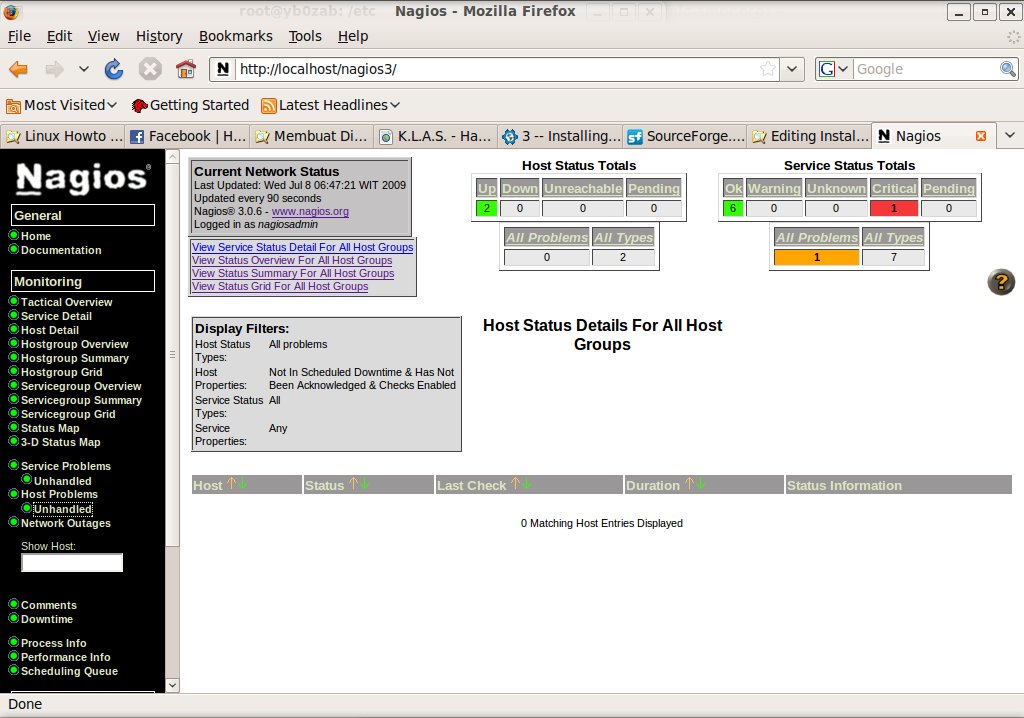Open Hostgroup Overview in sidebar
Viewport: 1024px width, 718px height.
(74, 344)
